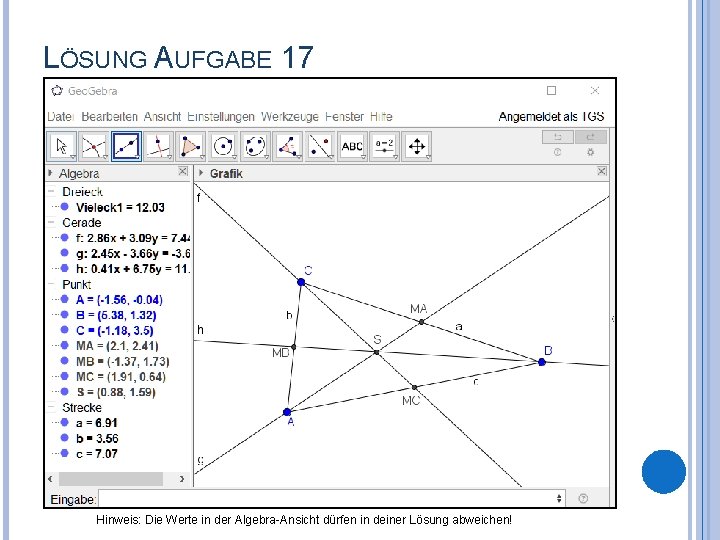Select the Polygon tool
Screen dimensions: 720x540
(191, 146)
